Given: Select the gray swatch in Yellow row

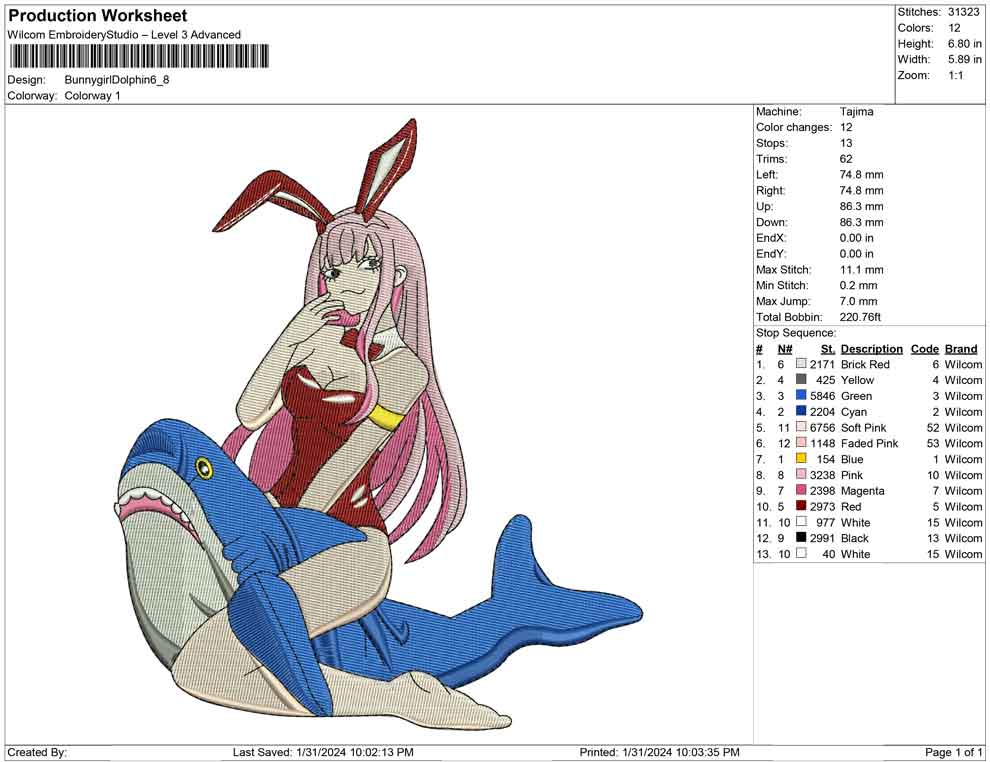Looking at the screenshot, I should [801, 379].
